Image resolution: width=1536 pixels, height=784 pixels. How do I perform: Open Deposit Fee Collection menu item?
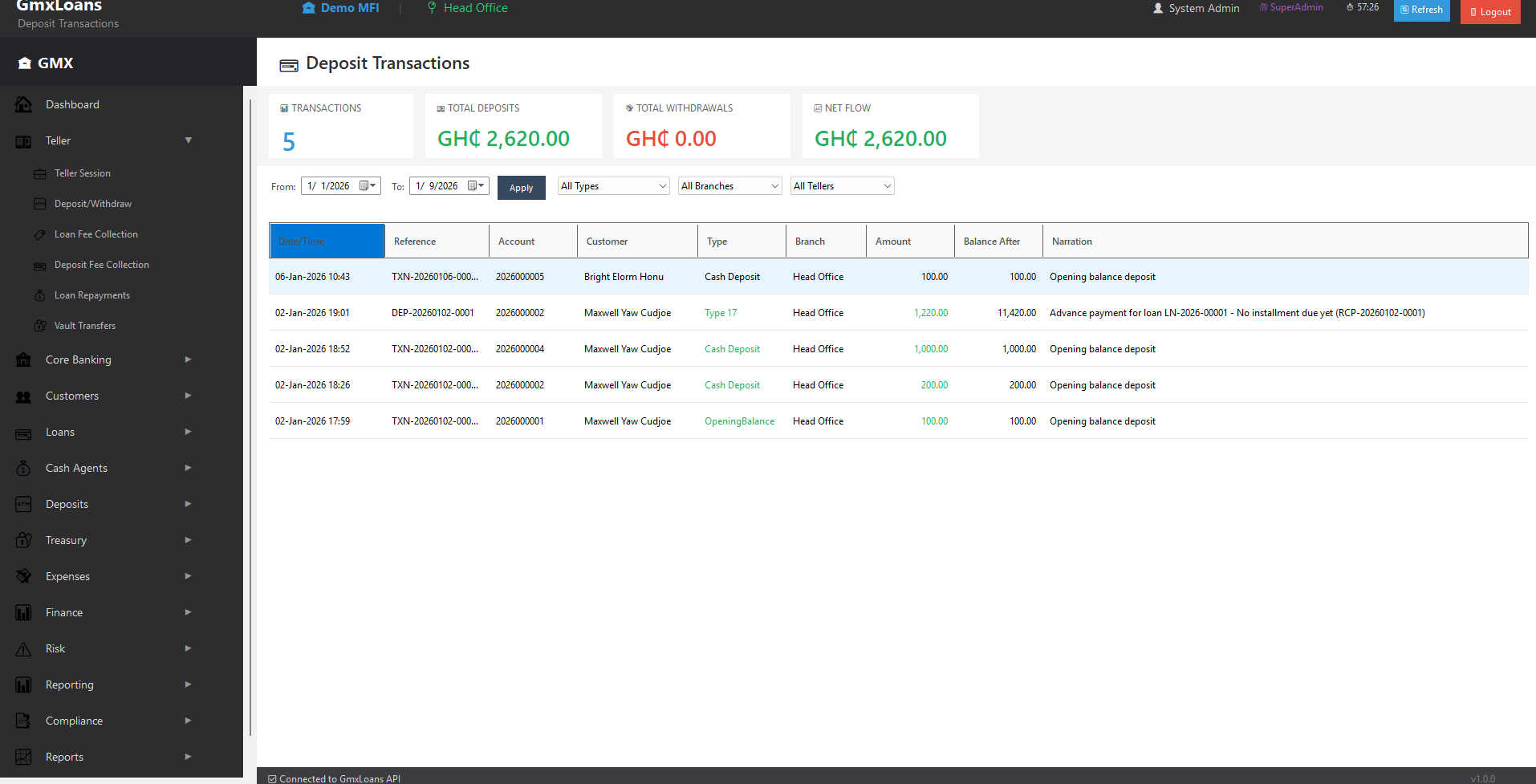[x=102, y=265]
